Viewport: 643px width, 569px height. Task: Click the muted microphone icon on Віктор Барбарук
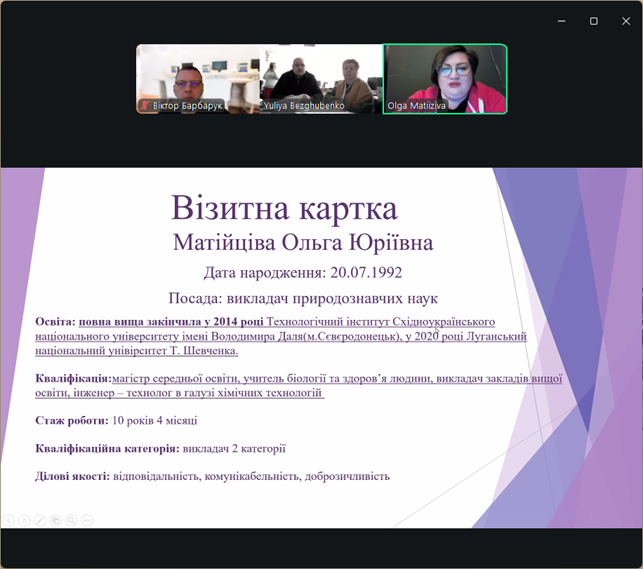144,105
